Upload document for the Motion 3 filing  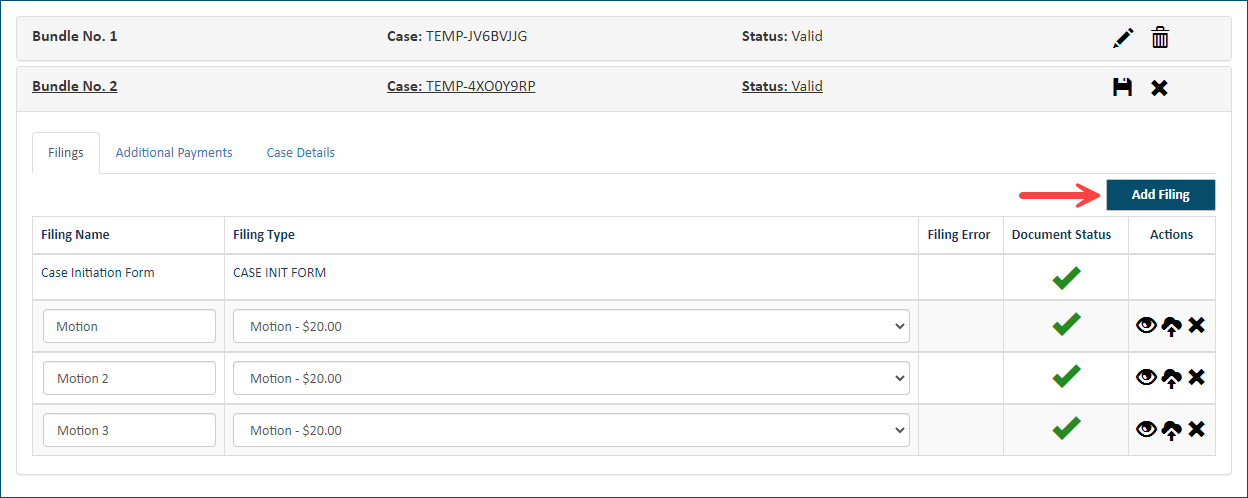(1172, 430)
